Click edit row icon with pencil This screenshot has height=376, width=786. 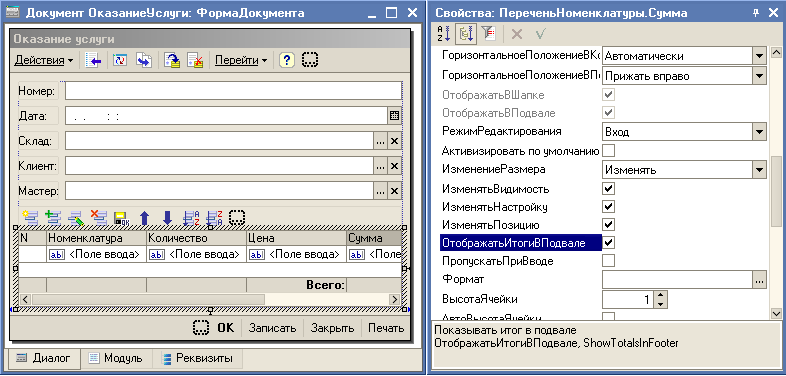76,218
